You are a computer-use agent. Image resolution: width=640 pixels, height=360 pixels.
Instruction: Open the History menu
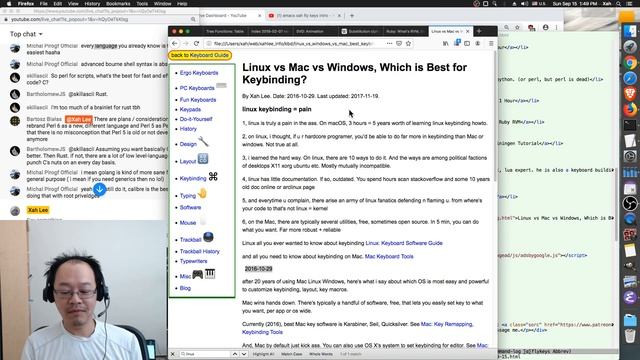coord(92,4)
